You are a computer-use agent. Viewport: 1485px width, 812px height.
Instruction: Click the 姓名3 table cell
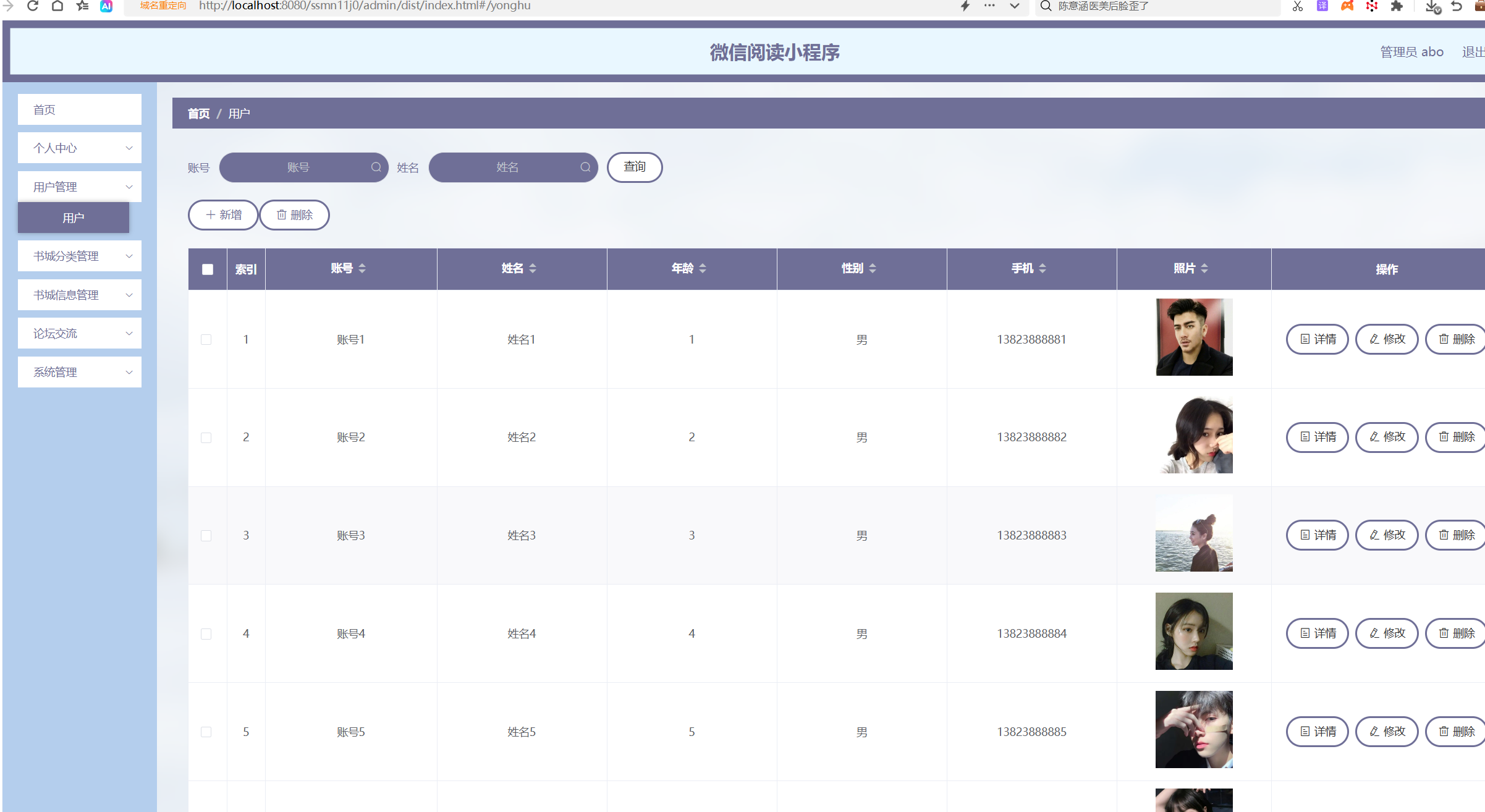pyautogui.click(x=522, y=536)
